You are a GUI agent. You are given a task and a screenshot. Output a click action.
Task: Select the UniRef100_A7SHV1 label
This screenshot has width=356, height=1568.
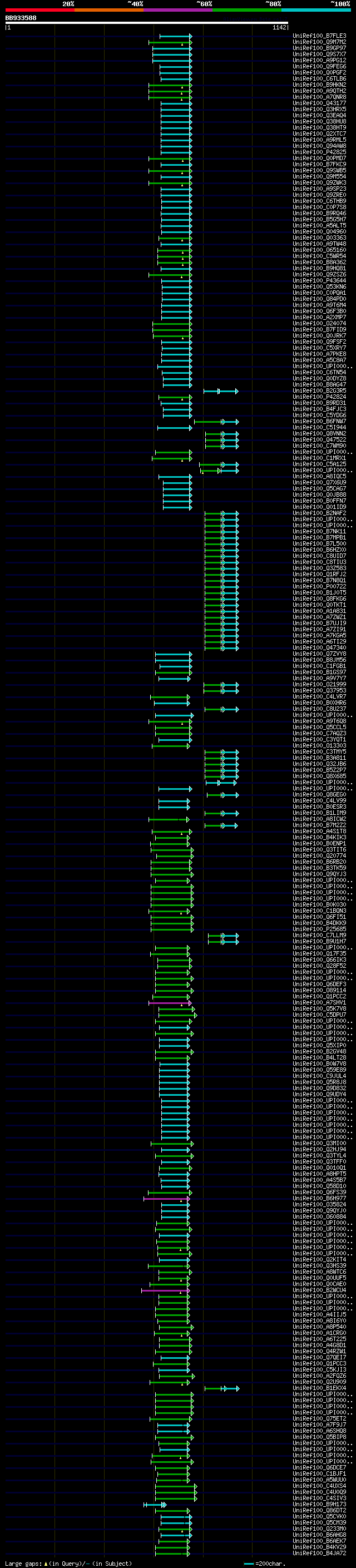coord(319,1002)
